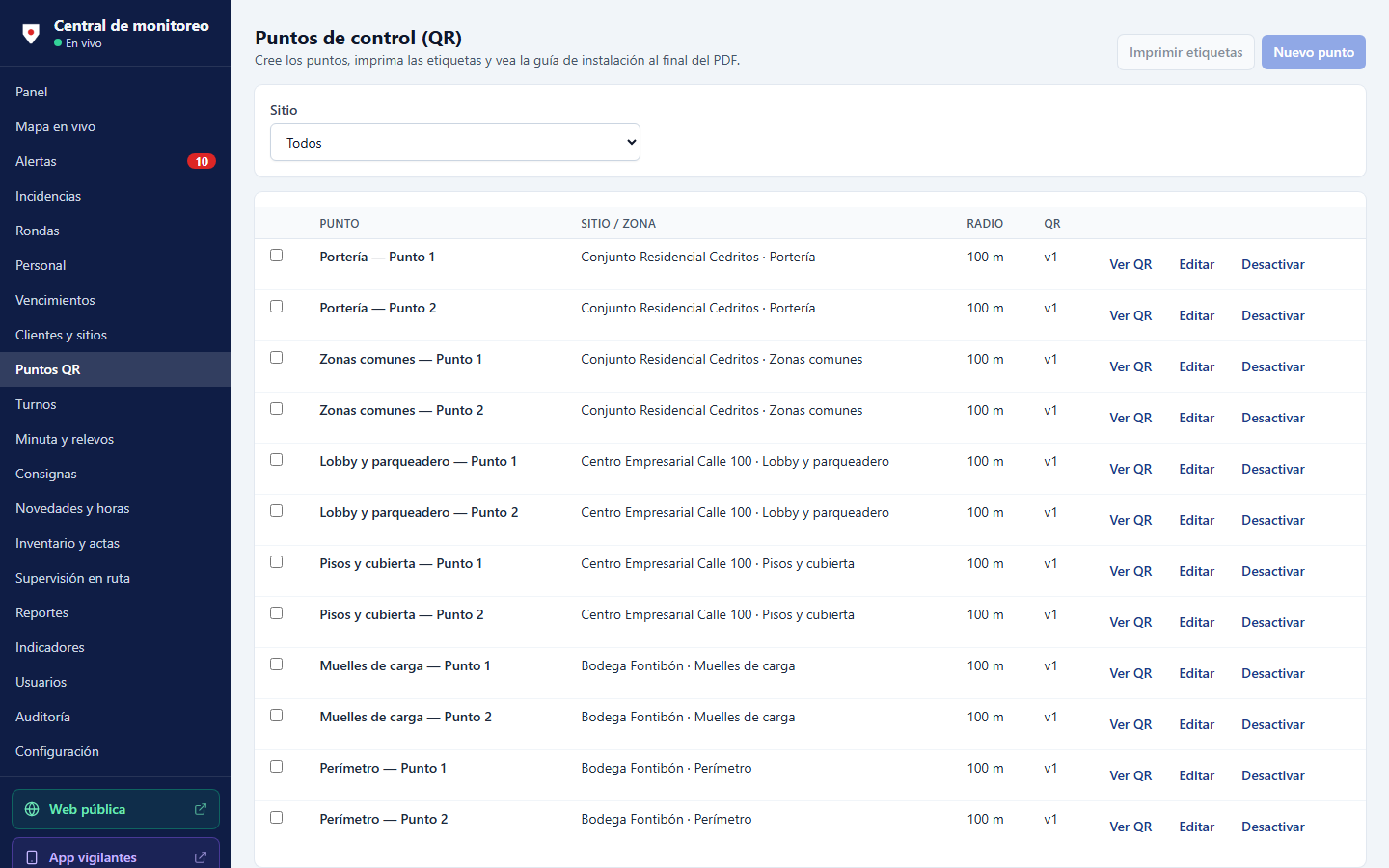Screen dimensions: 1389x868
Task: Click the En vivo status indicator
Action: click(x=78, y=43)
